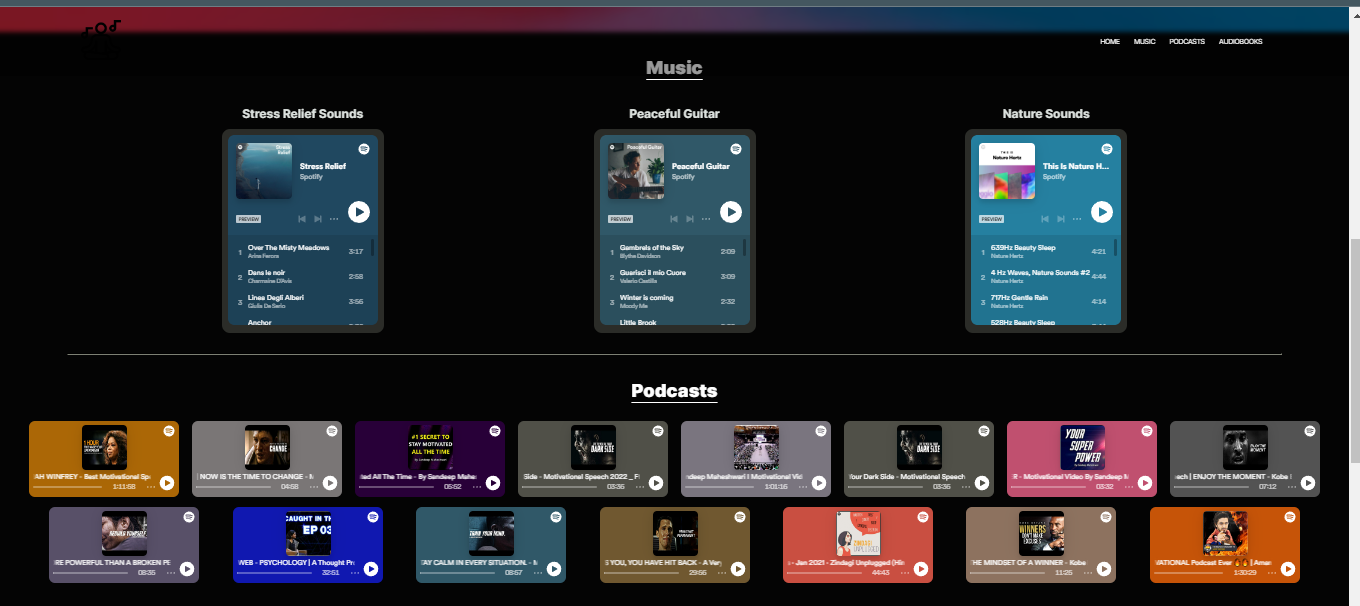Open the Nature Hertz album cover
The image size is (1360, 606).
click(x=1007, y=171)
